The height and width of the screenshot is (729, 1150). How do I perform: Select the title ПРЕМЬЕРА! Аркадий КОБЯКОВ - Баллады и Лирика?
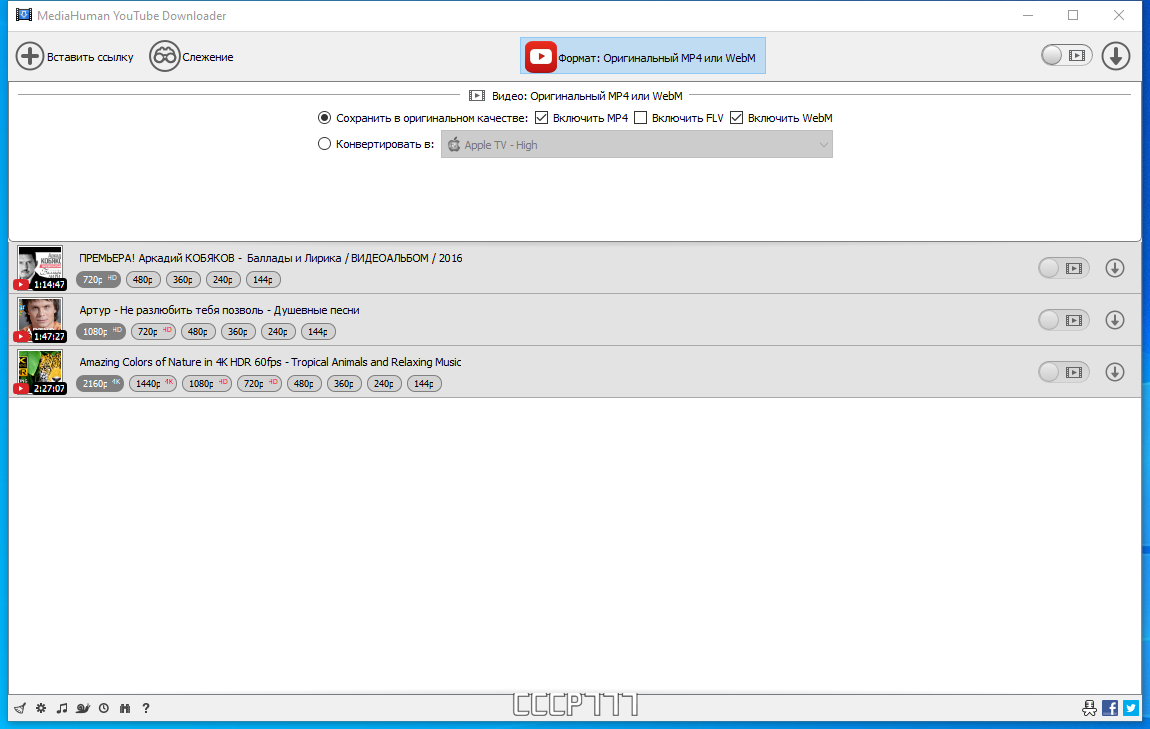(271, 258)
